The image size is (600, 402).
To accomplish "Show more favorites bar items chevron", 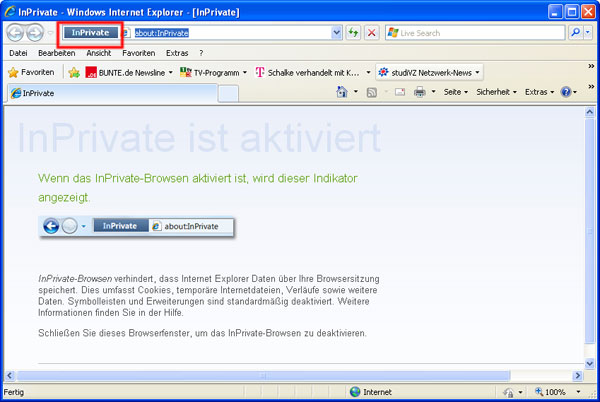I will point(591,67).
